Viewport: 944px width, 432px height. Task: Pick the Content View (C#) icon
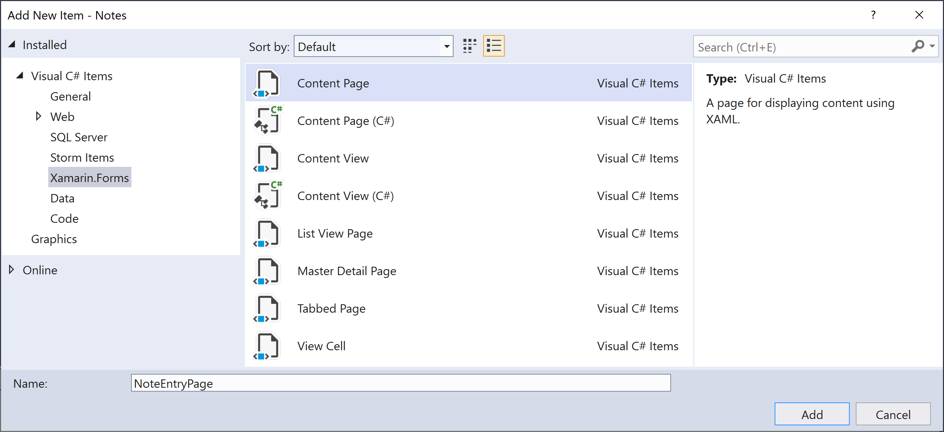267,196
